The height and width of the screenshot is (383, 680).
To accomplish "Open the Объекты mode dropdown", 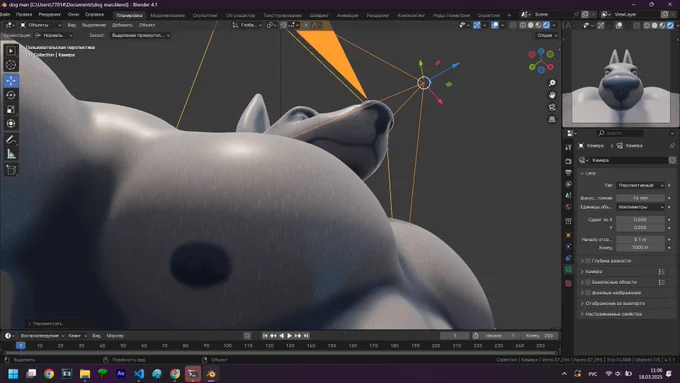I will (40, 25).
